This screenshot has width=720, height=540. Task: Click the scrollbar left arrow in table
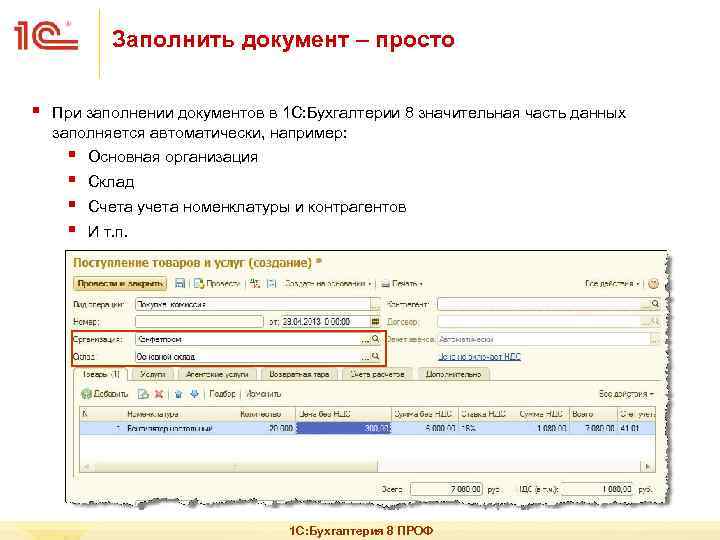click(x=85, y=467)
